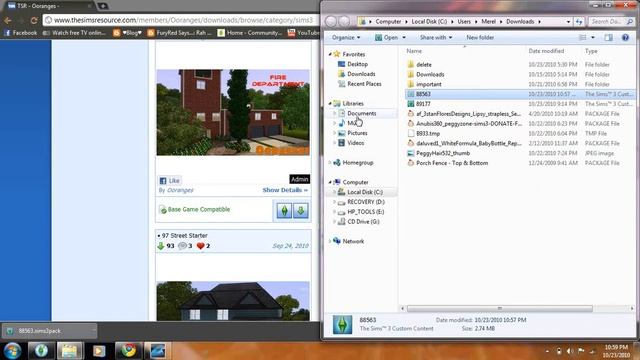
Task: Click the Chrome back arrow
Action: pyautogui.click(x=8, y=20)
